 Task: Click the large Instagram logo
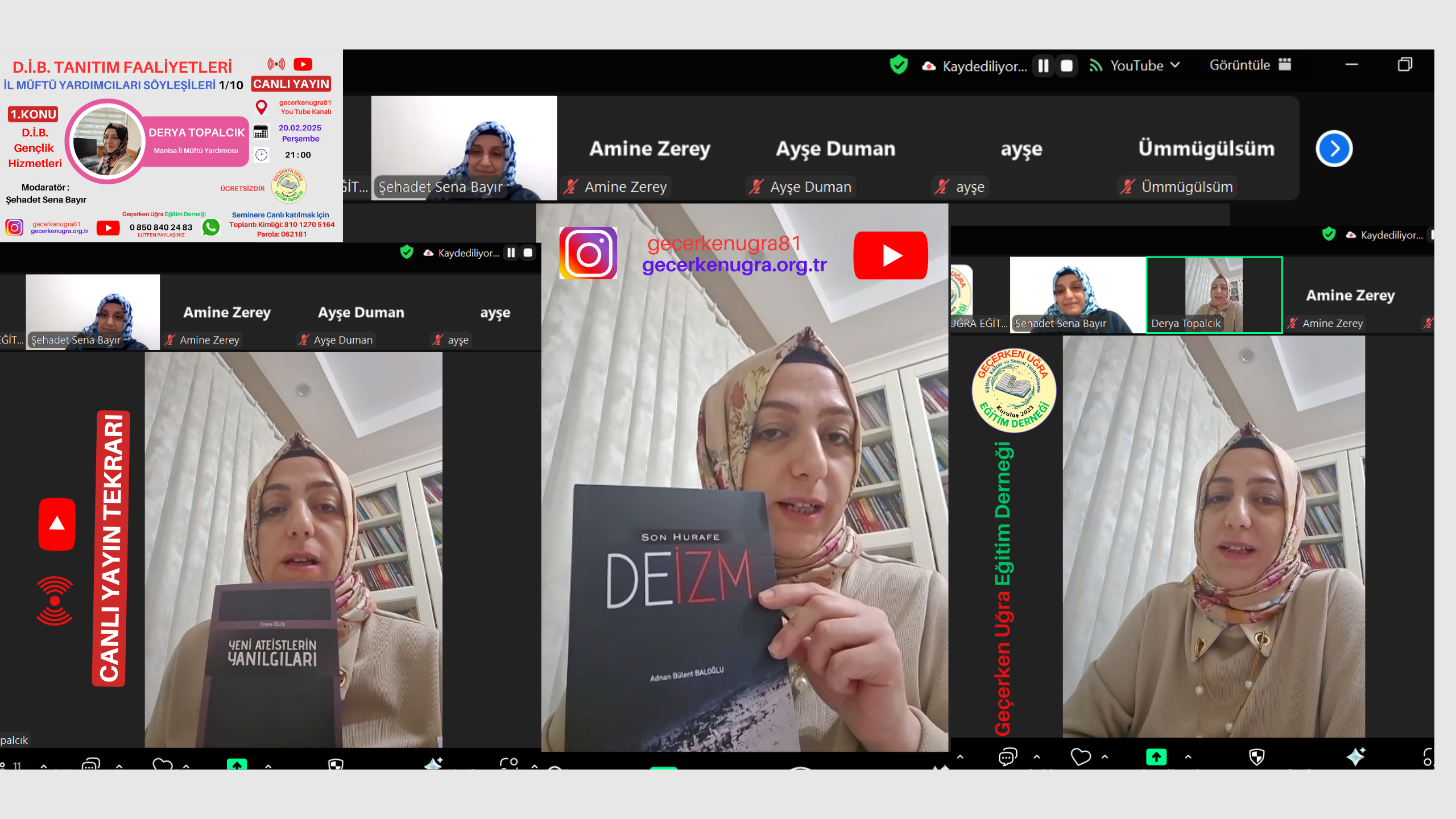588,253
